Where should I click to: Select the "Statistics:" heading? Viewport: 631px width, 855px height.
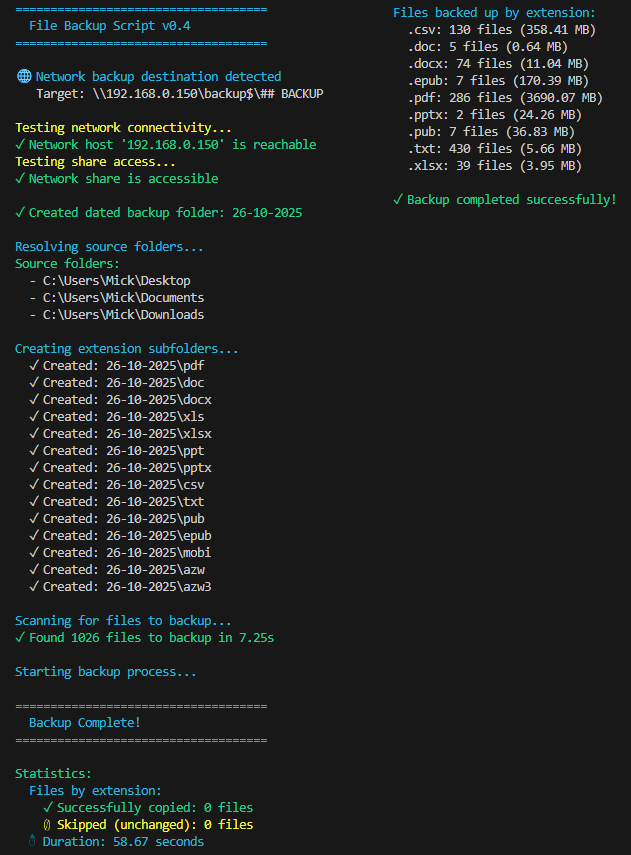pyautogui.click(x=53, y=773)
